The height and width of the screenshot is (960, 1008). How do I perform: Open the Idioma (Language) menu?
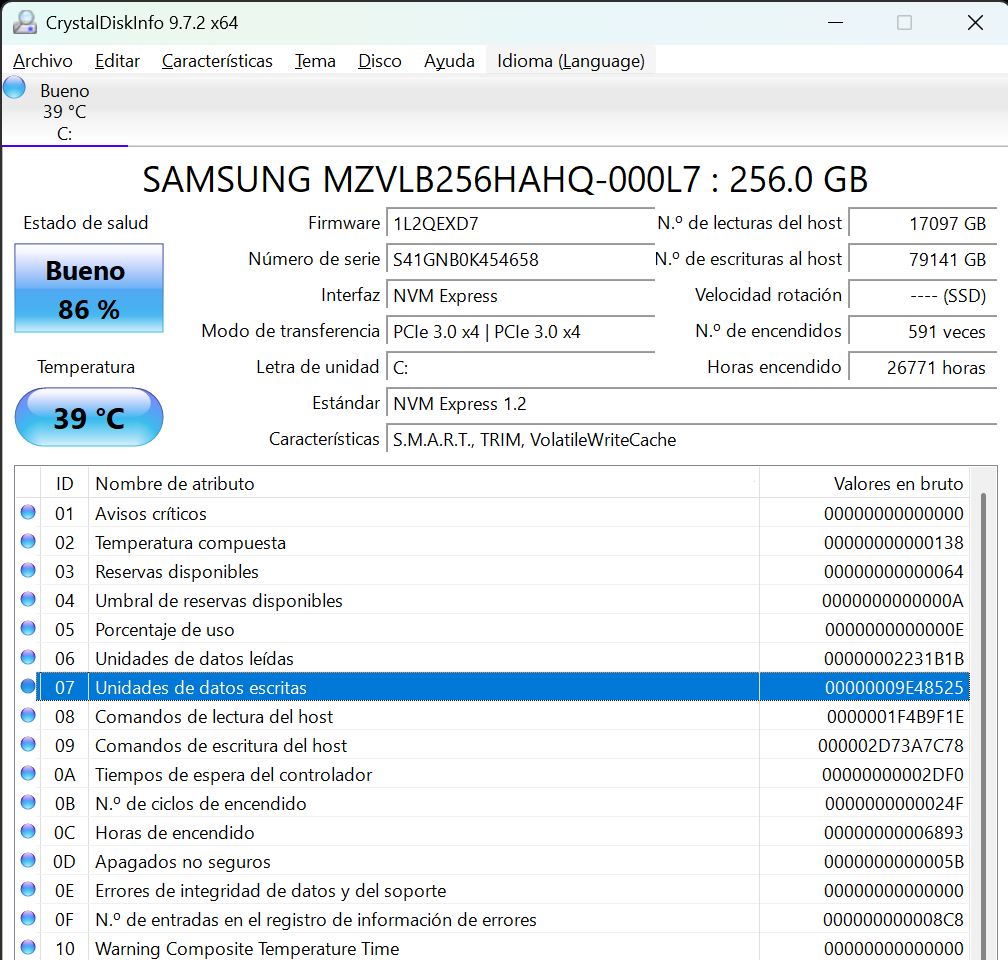pos(571,61)
